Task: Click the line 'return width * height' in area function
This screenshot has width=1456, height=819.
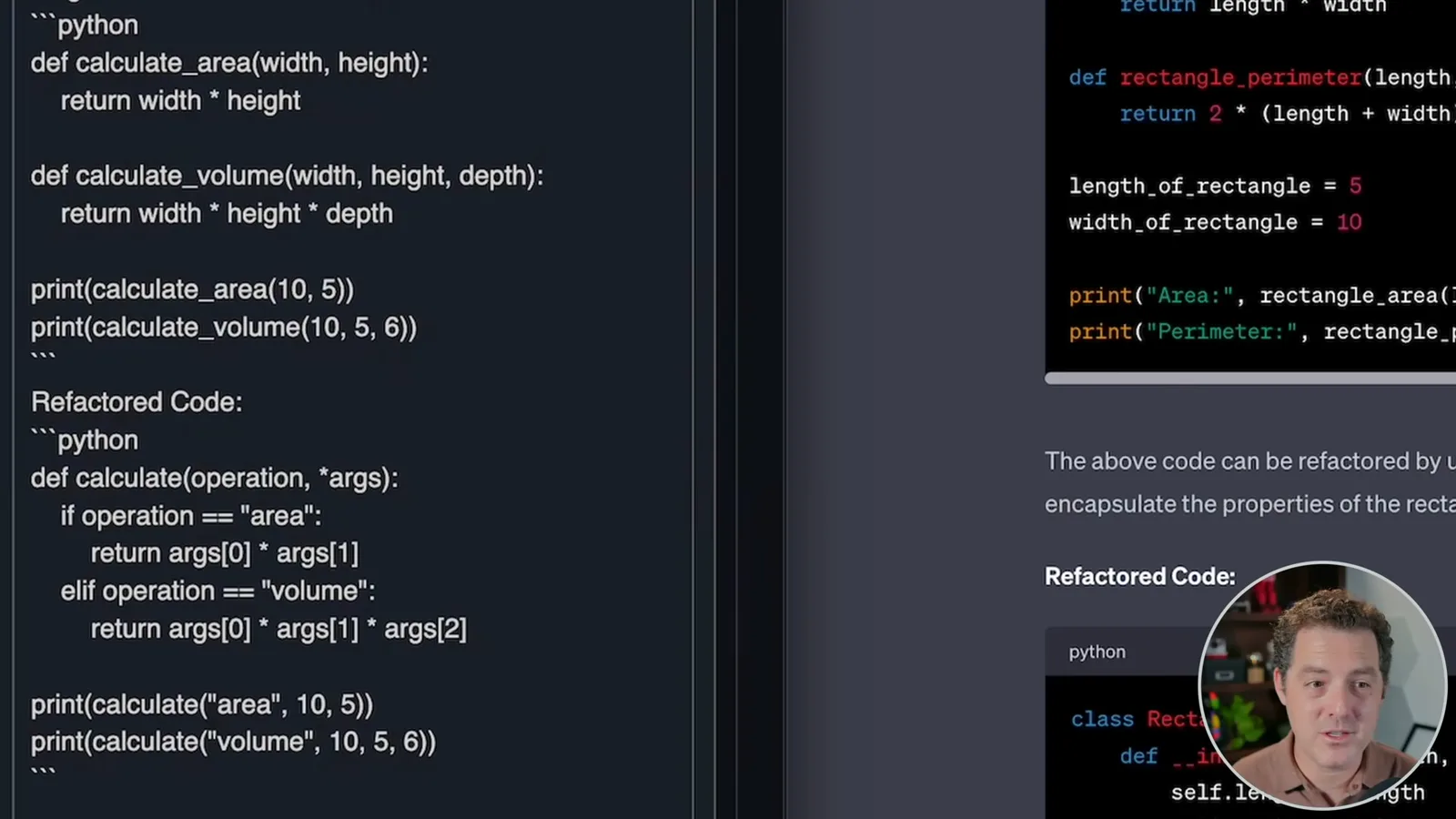Action: [180, 101]
